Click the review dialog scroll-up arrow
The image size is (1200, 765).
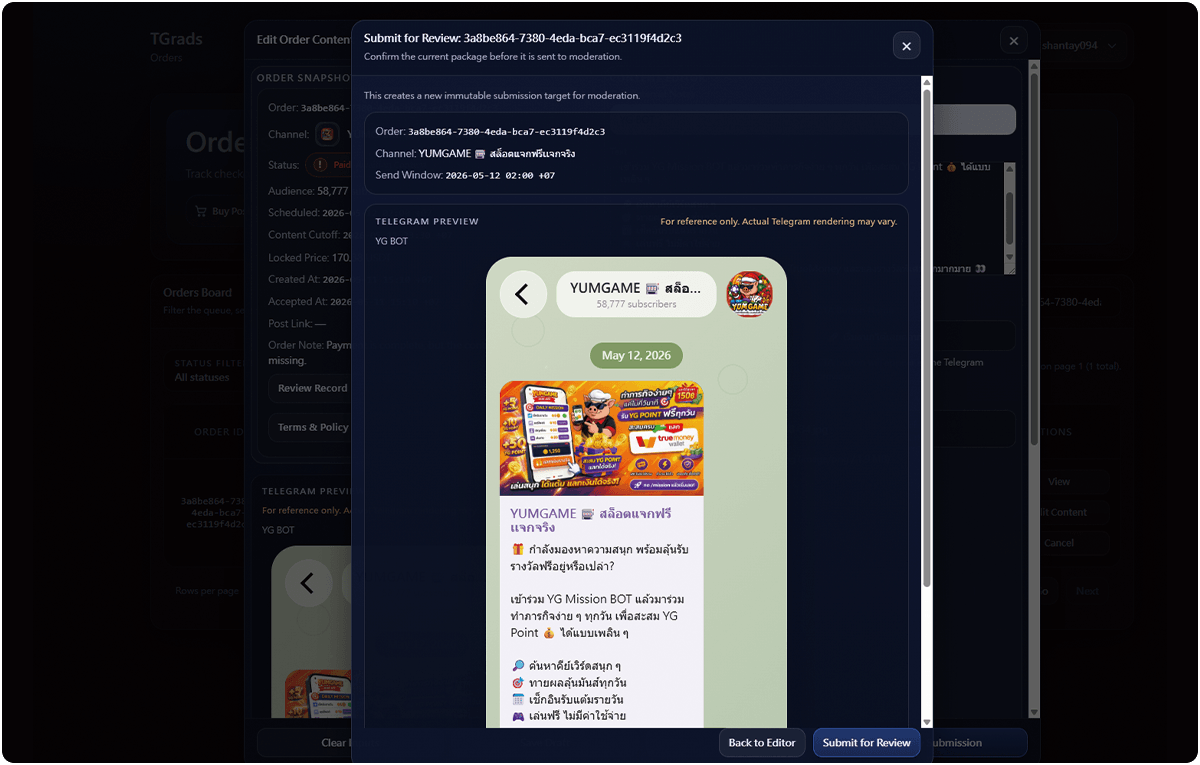tap(927, 82)
